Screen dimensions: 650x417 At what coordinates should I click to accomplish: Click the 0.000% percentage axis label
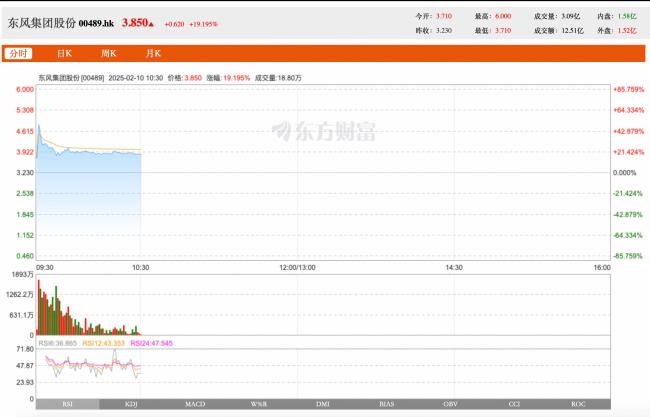coord(624,172)
